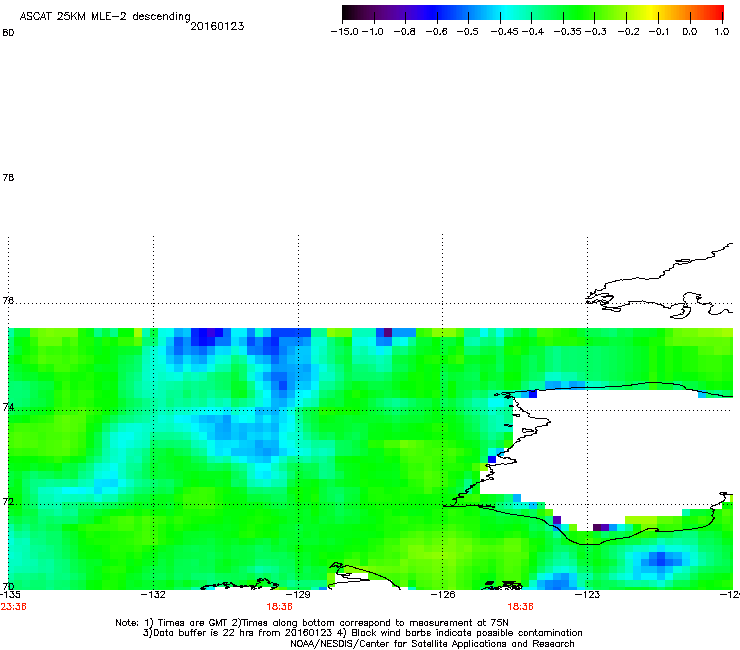Click the red time stamp '23:38'

coord(13,607)
